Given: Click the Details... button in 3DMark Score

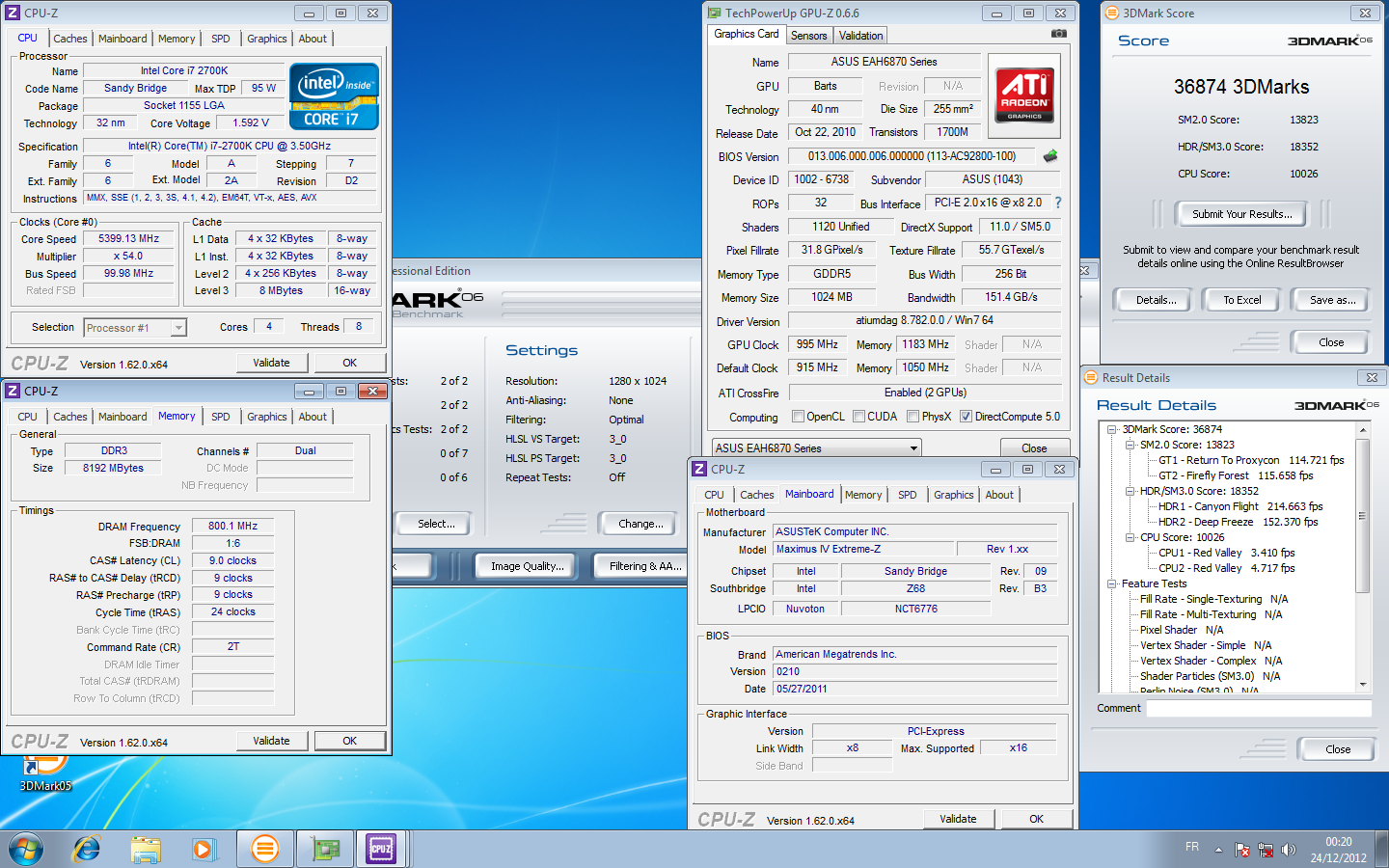Looking at the screenshot, I should (x=1156, y=300).
